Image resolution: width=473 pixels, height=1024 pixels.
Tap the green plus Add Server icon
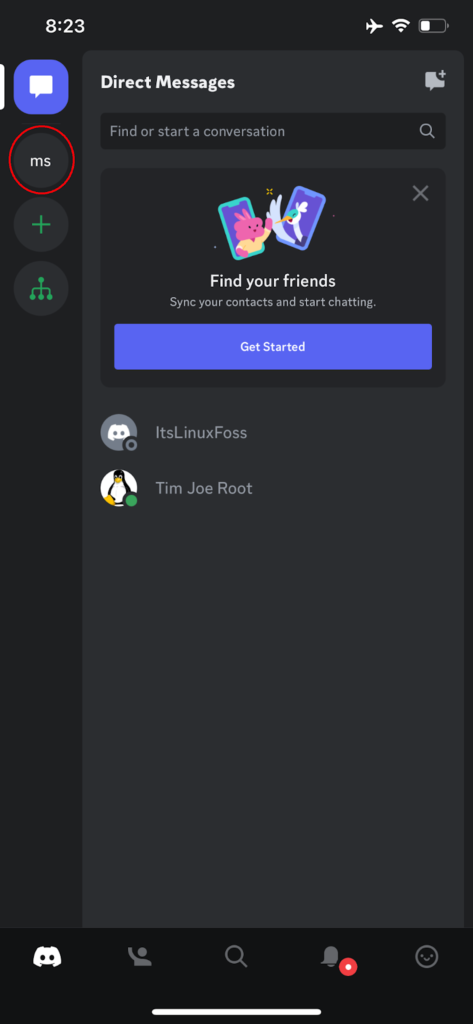(x=41, y=225)
